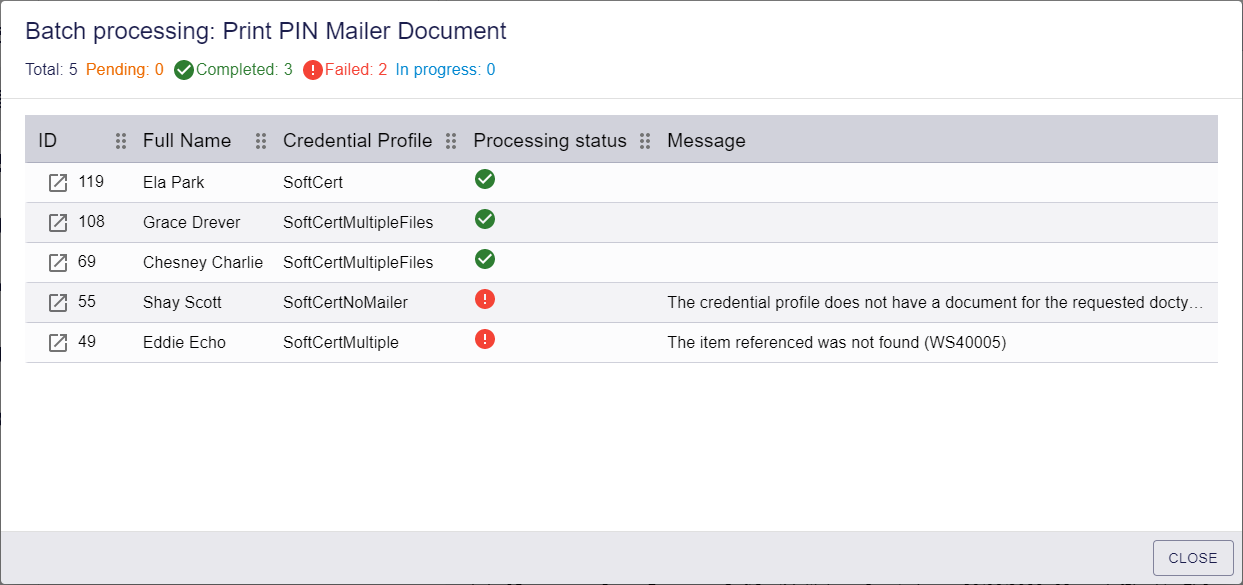Open record 49 via its open-link icon
Image resolution: width=1243 pixels, height=585 pixels.
(58, 343)
